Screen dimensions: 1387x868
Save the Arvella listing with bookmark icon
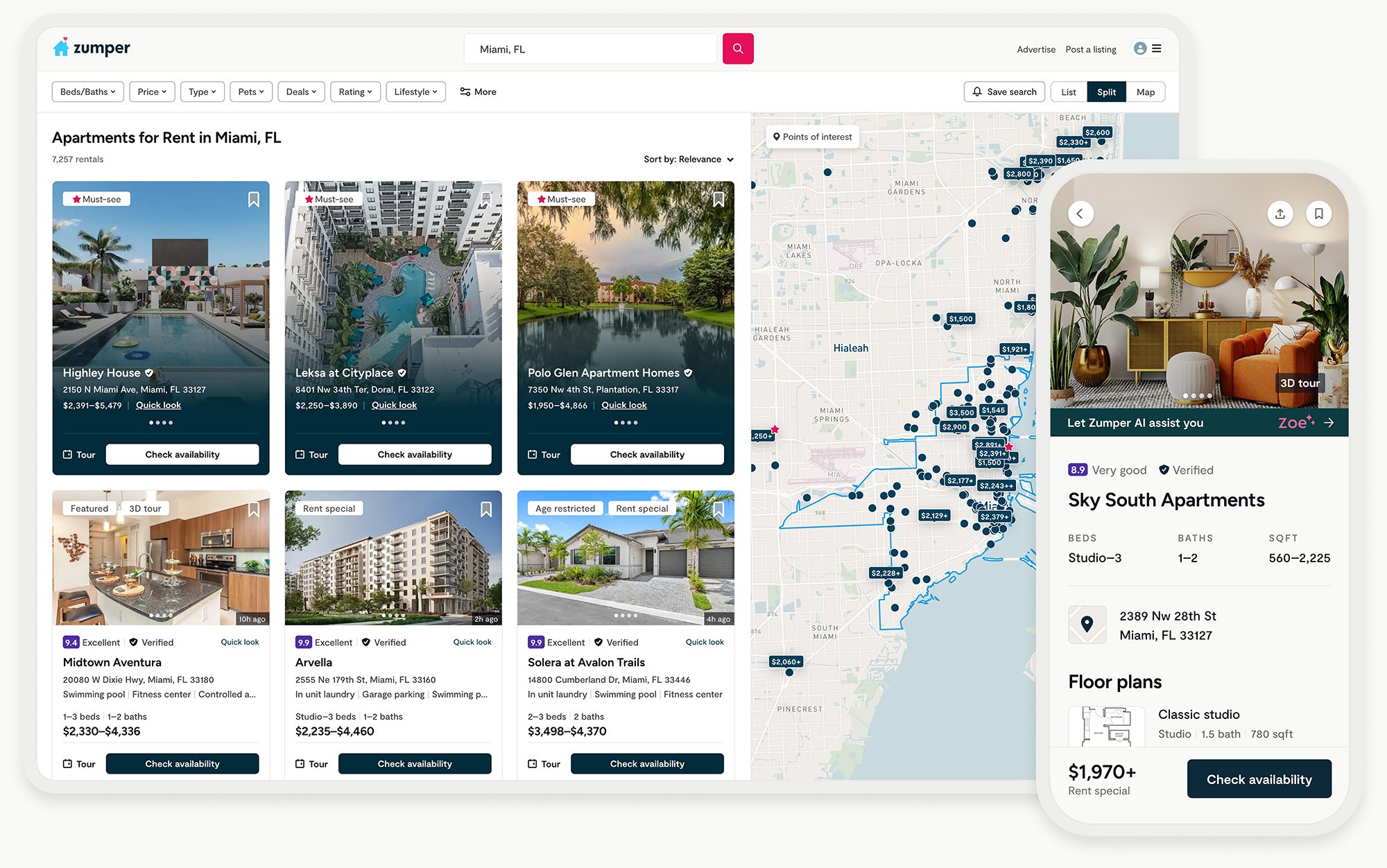486,510
